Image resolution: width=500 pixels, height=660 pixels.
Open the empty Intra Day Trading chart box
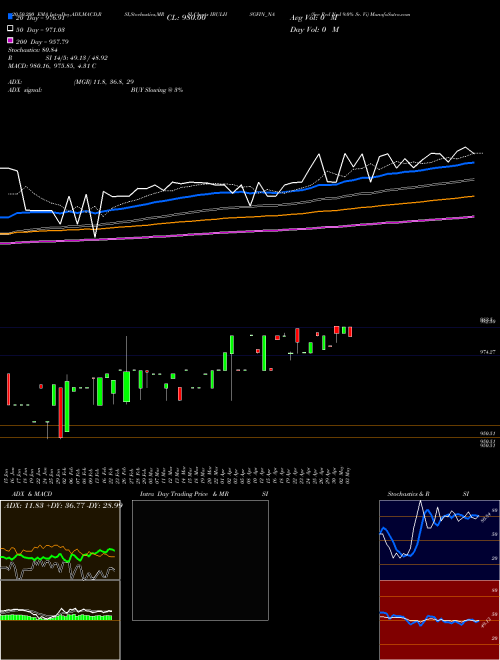200,560
